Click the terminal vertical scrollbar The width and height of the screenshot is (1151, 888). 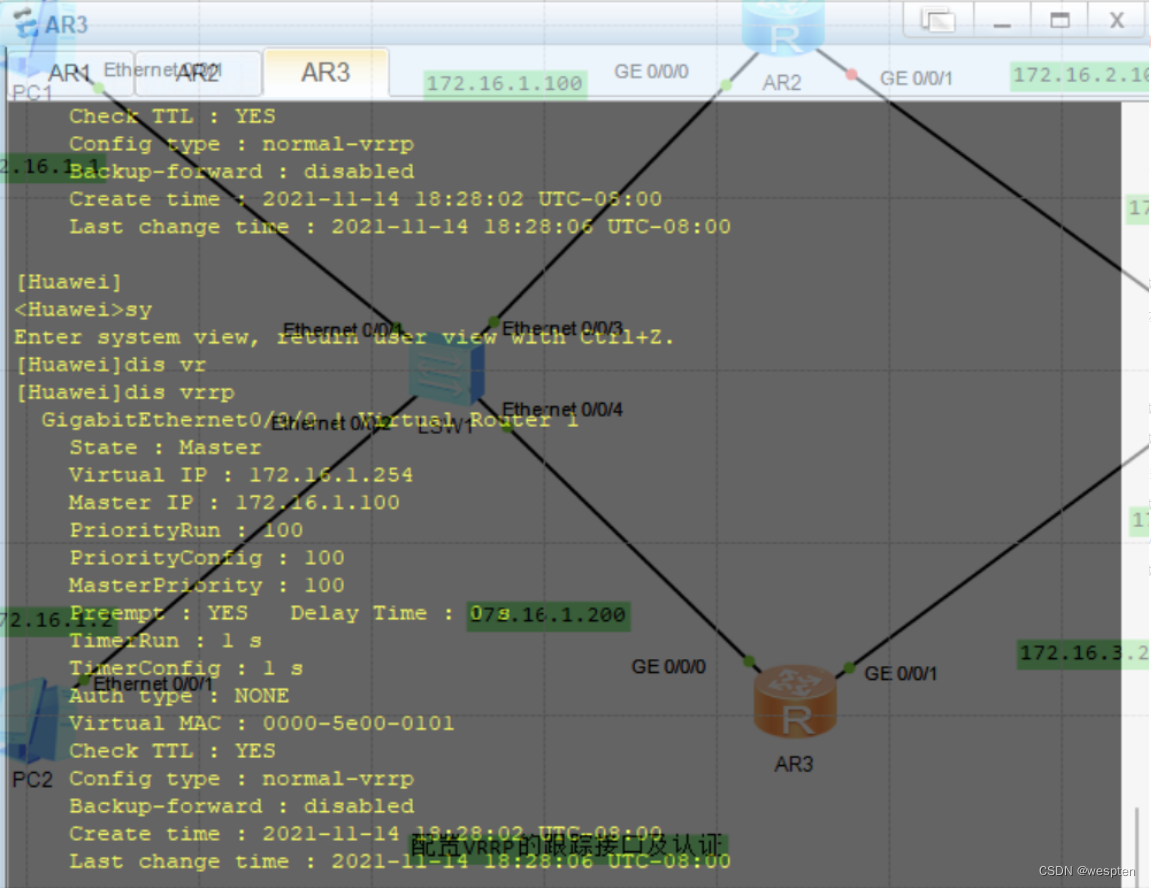1136,840
